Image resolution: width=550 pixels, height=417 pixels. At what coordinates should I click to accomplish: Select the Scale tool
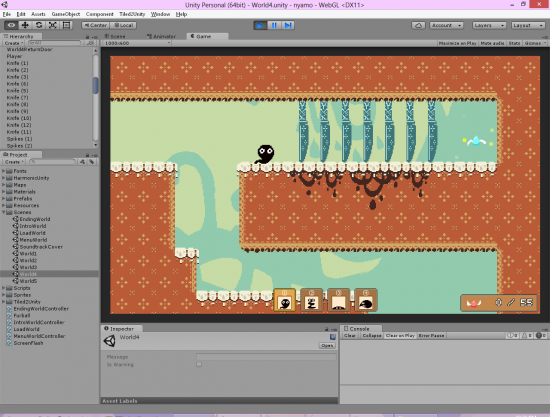[x=53, y=25]
